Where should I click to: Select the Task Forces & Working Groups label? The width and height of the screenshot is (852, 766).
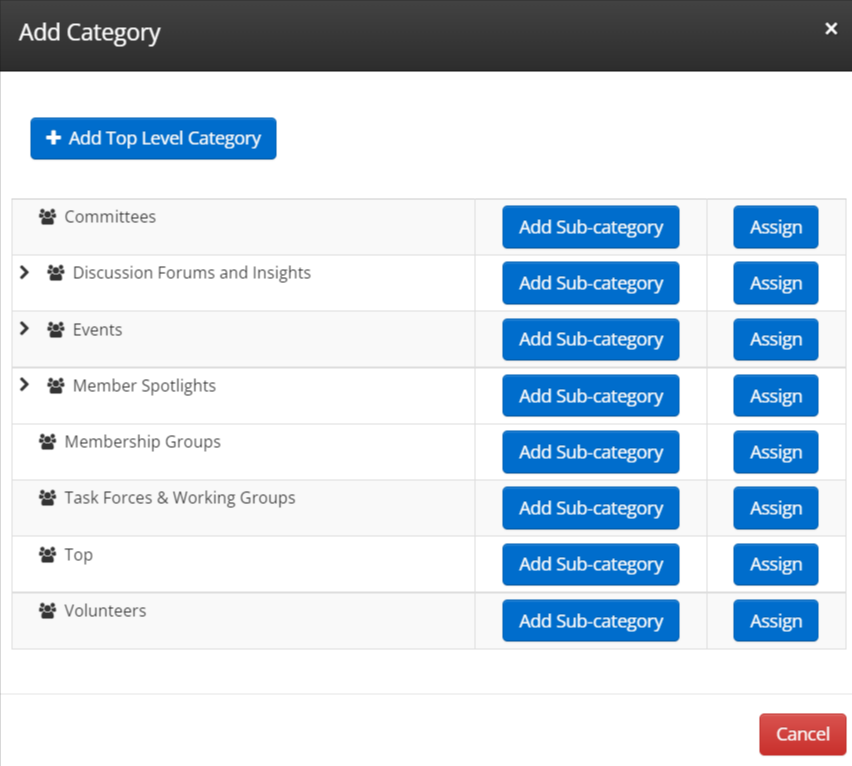click(180, 498)
